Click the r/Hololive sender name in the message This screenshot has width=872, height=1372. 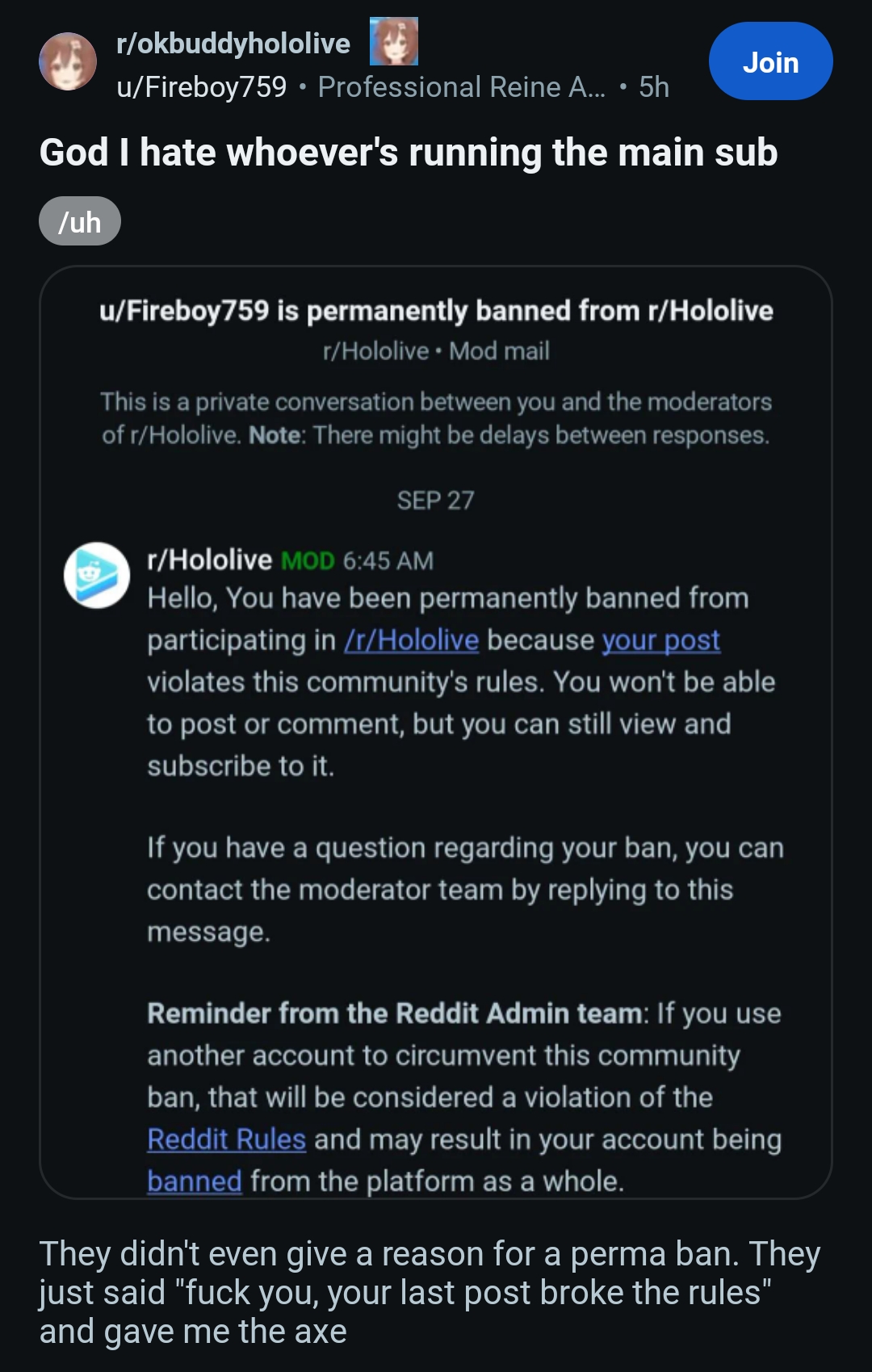[x=210, y=560]
